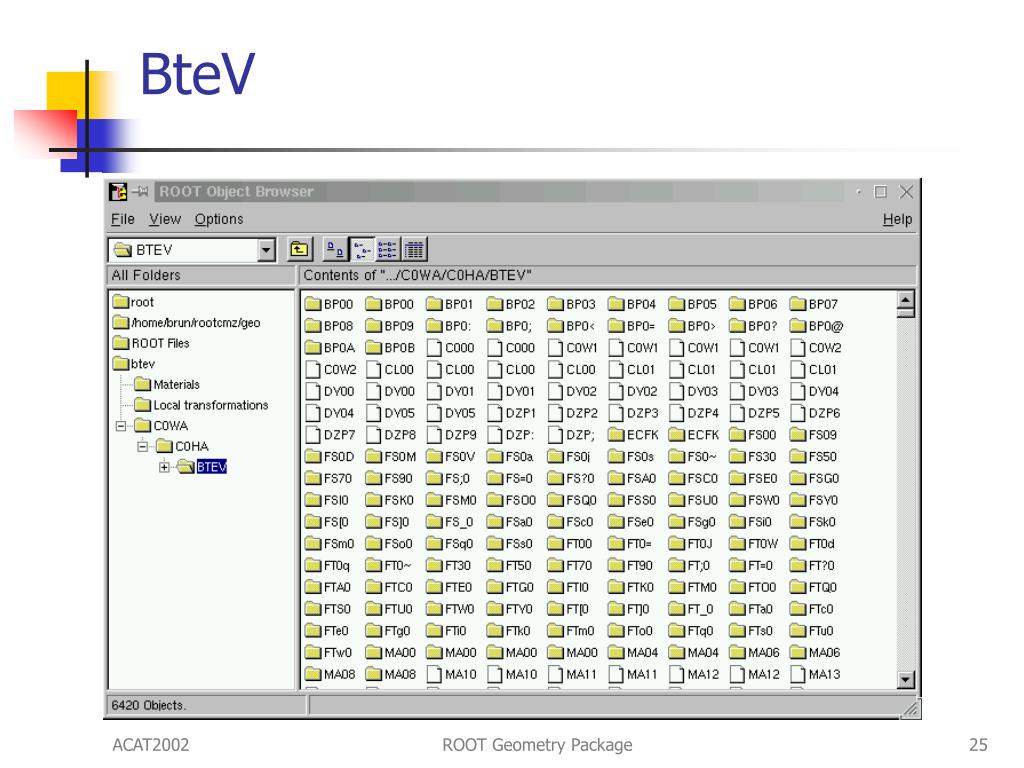Open the Options menu
Screen dimensions: 1024x768
tap(219, 219)
